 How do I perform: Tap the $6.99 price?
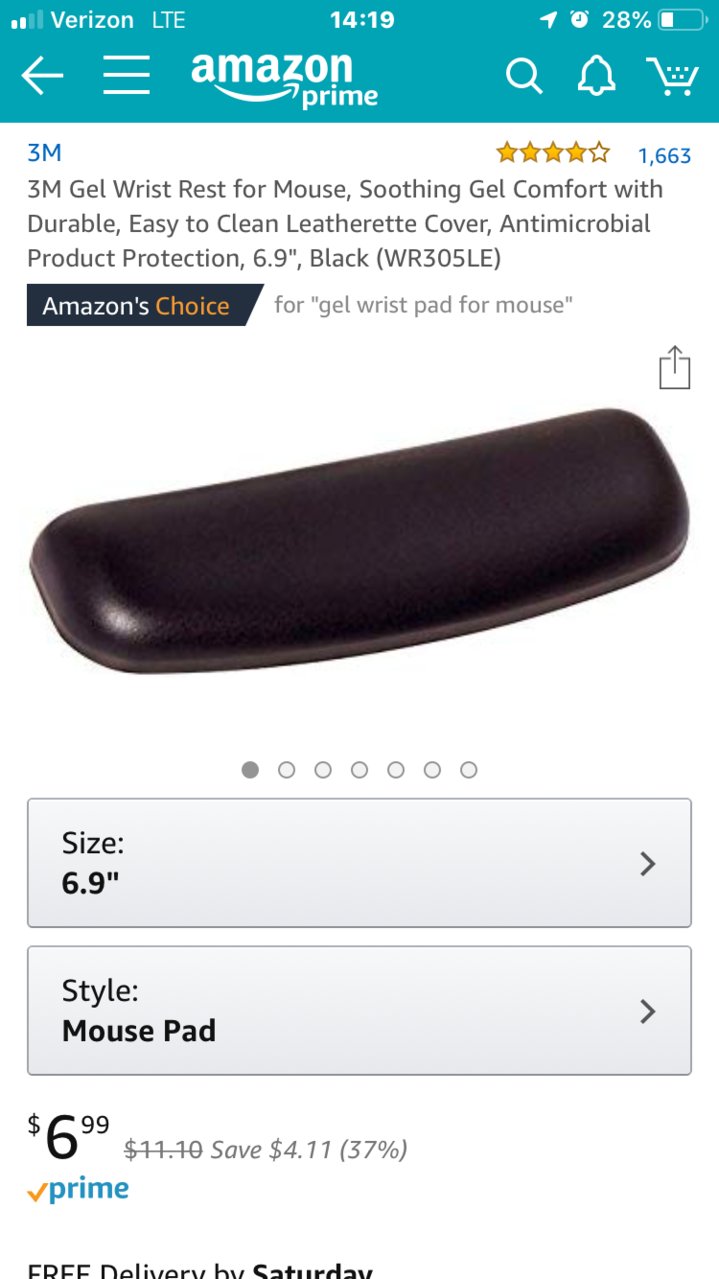(68, 1137)
